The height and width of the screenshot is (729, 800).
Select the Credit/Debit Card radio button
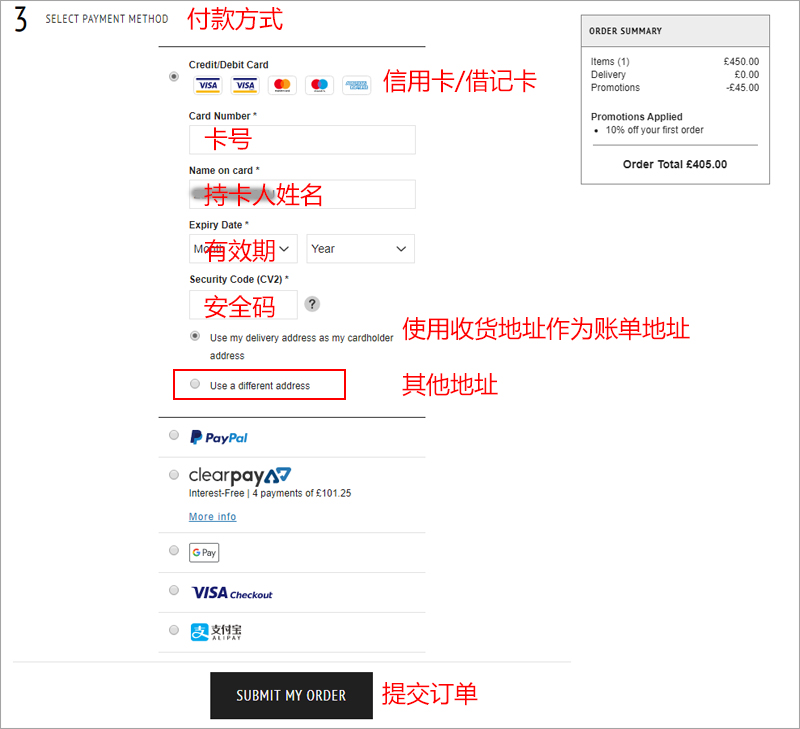pyautogui.click(x=174, y=77)
